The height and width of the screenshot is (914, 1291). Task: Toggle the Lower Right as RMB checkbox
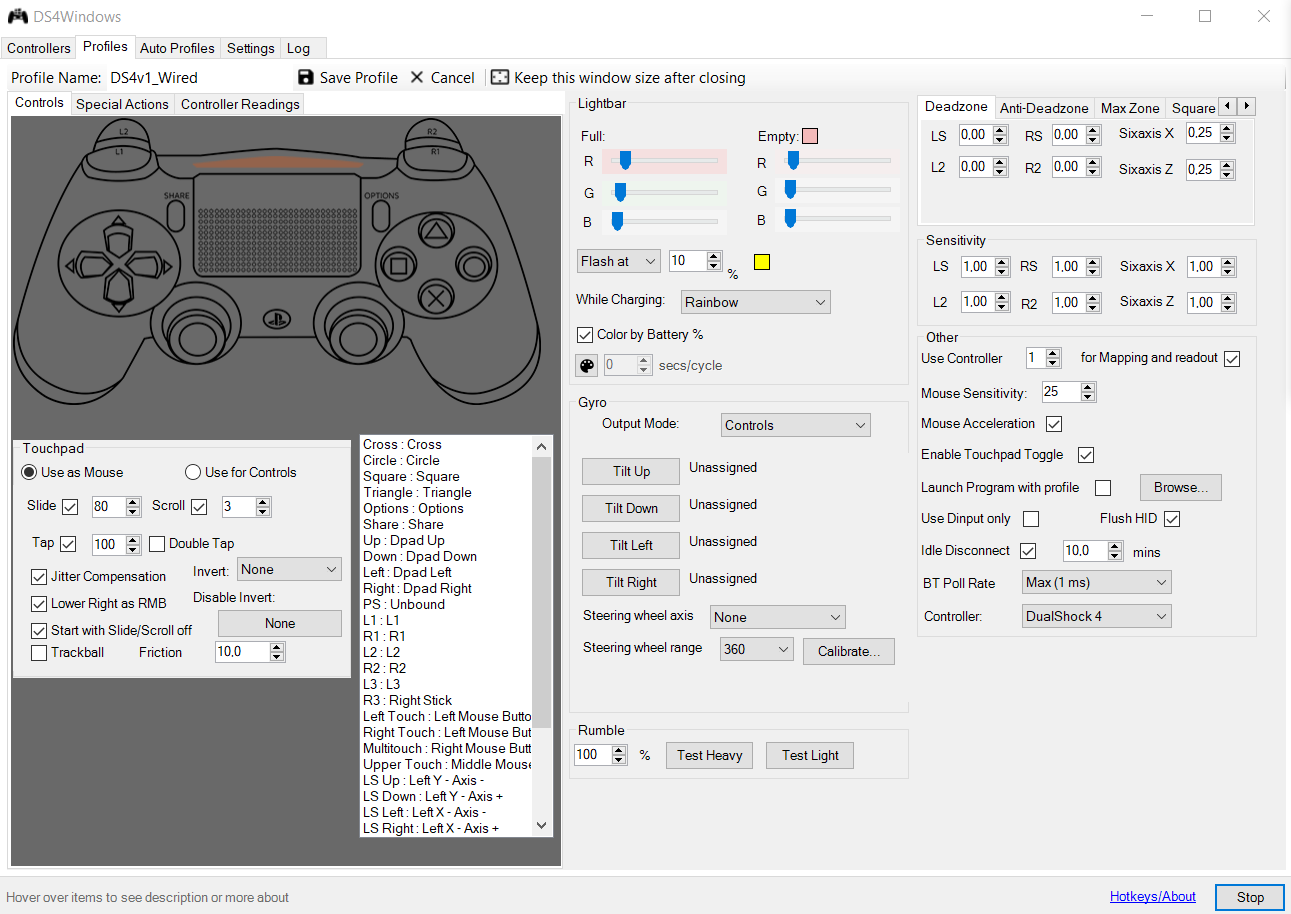[39, 603]
